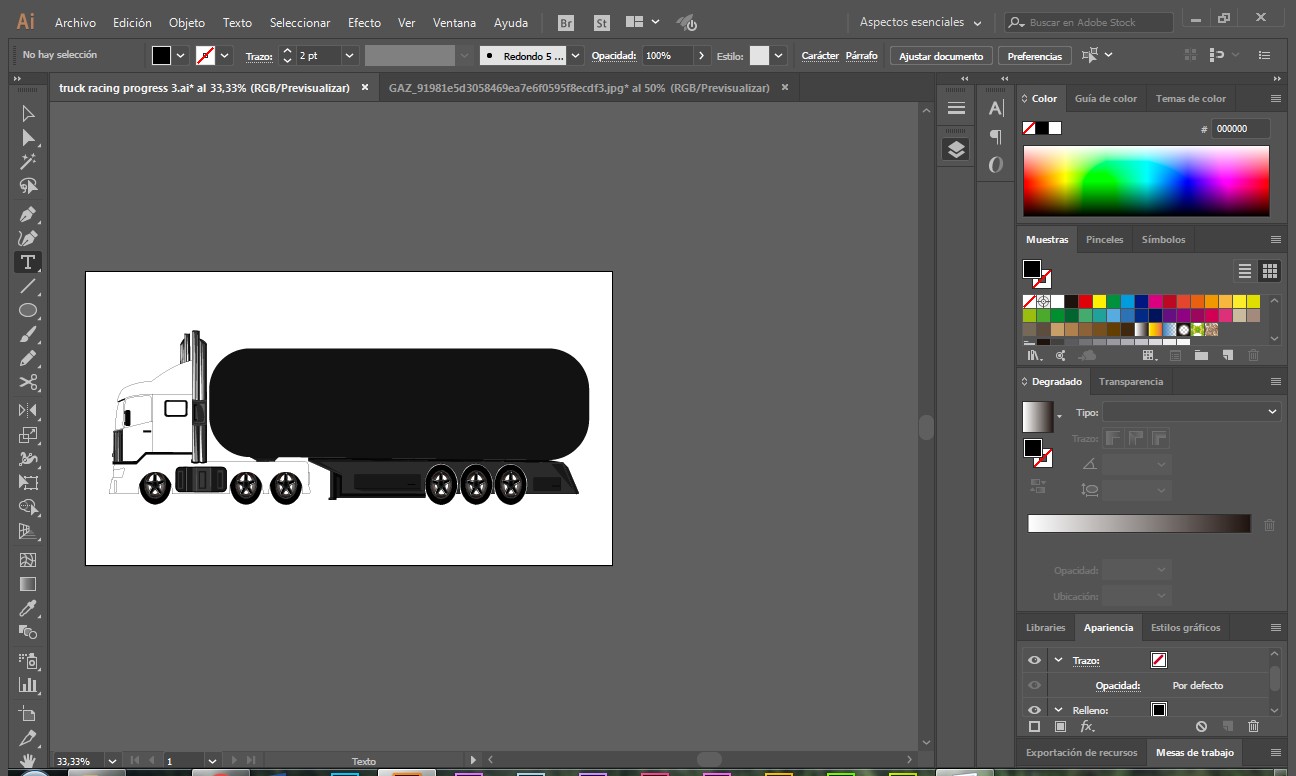Open the Carácter panel link
This screenshot has width=1296, height=776.
[x=820, y=56]
